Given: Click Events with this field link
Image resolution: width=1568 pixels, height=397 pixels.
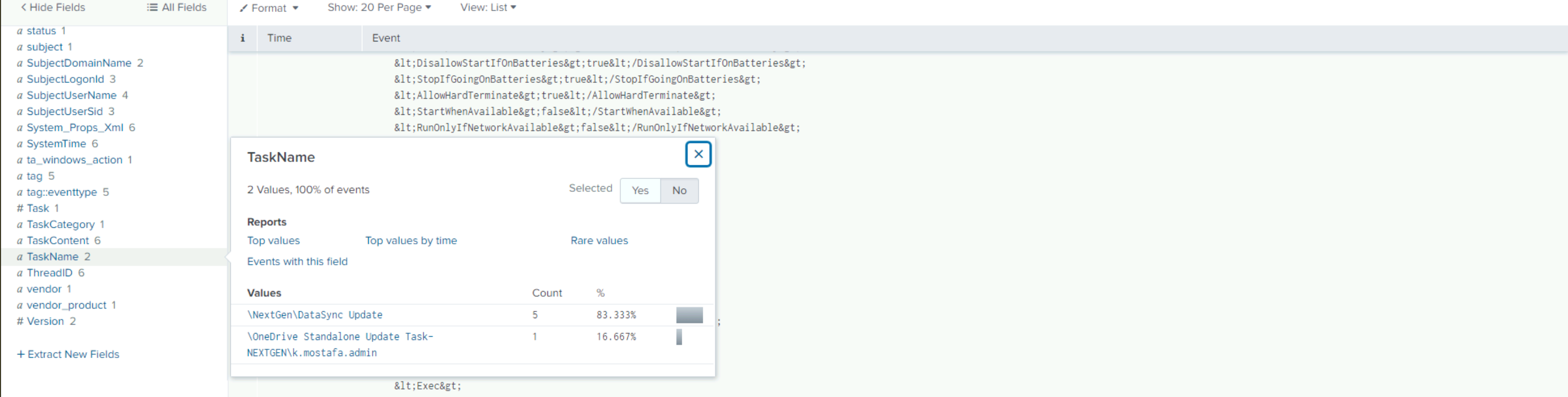Looking at the screenshot, I should click(x=297, y=261).
